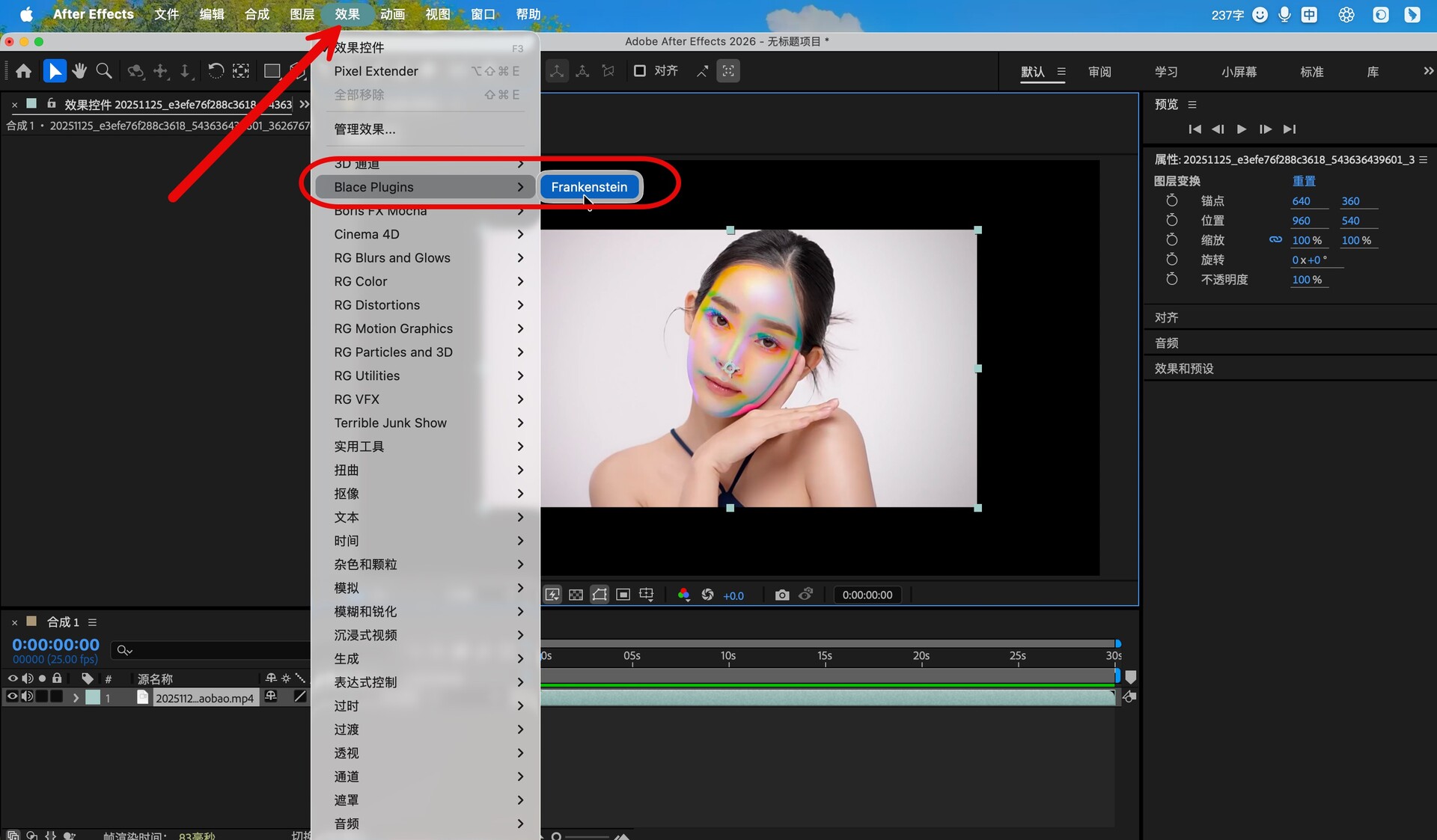The image size is (1437, 840).
Task: Select Frankenstein plugin menu item
Action: (589, 187)
